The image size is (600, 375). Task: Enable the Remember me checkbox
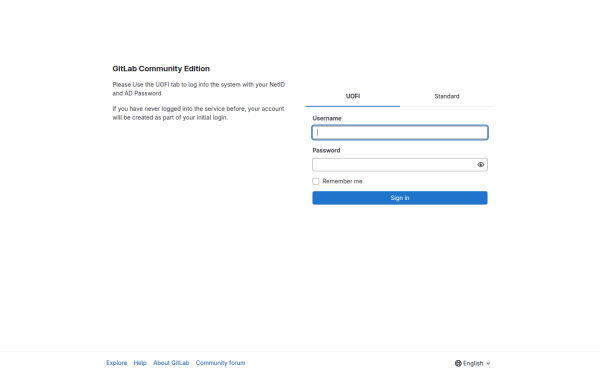tap(316, 181)
